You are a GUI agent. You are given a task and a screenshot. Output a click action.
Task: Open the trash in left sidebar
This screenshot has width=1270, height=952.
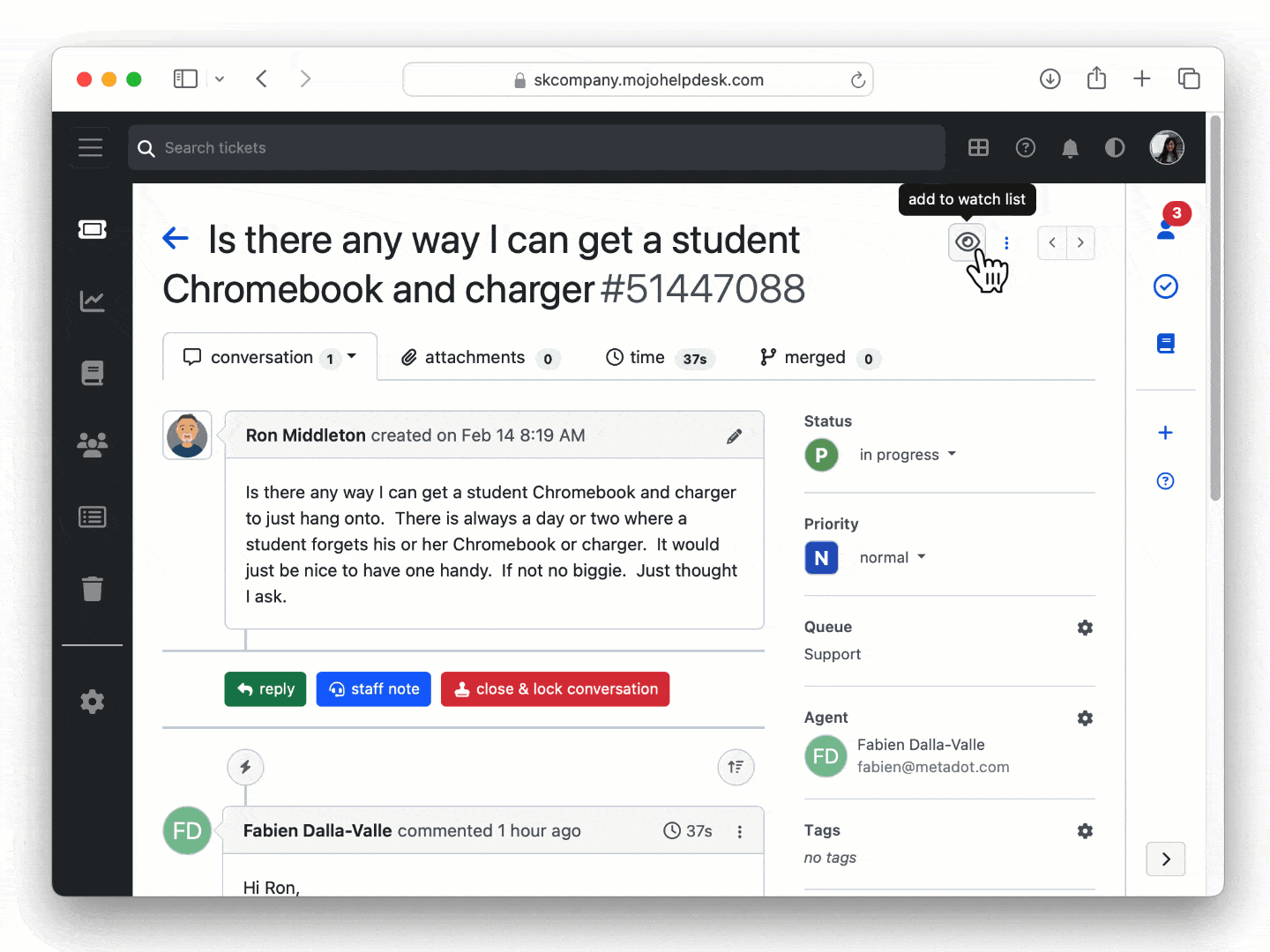click(93, 588)
